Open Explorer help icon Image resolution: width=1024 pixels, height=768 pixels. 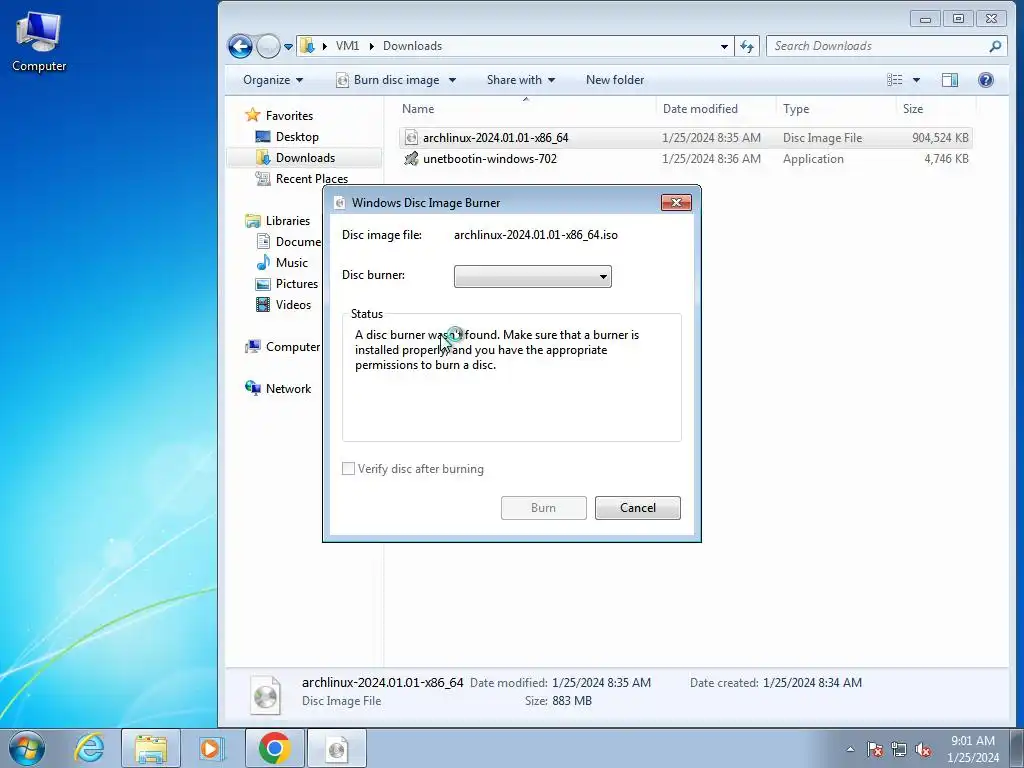tap(985, 80)
